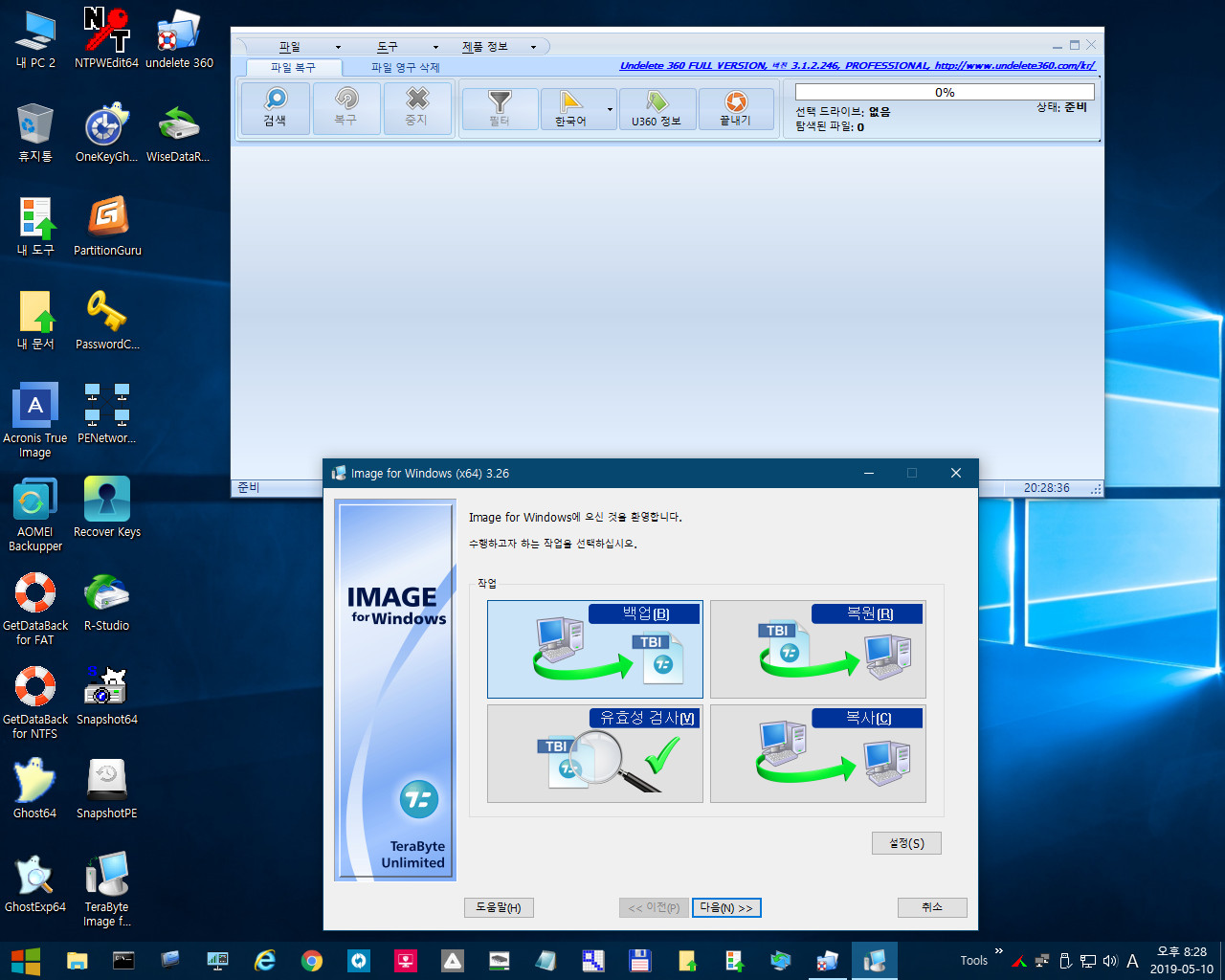This screenshot has width=1225, height=980.
Task: Open the 내 PC 2 desktop icon
Action: [35, 40]
